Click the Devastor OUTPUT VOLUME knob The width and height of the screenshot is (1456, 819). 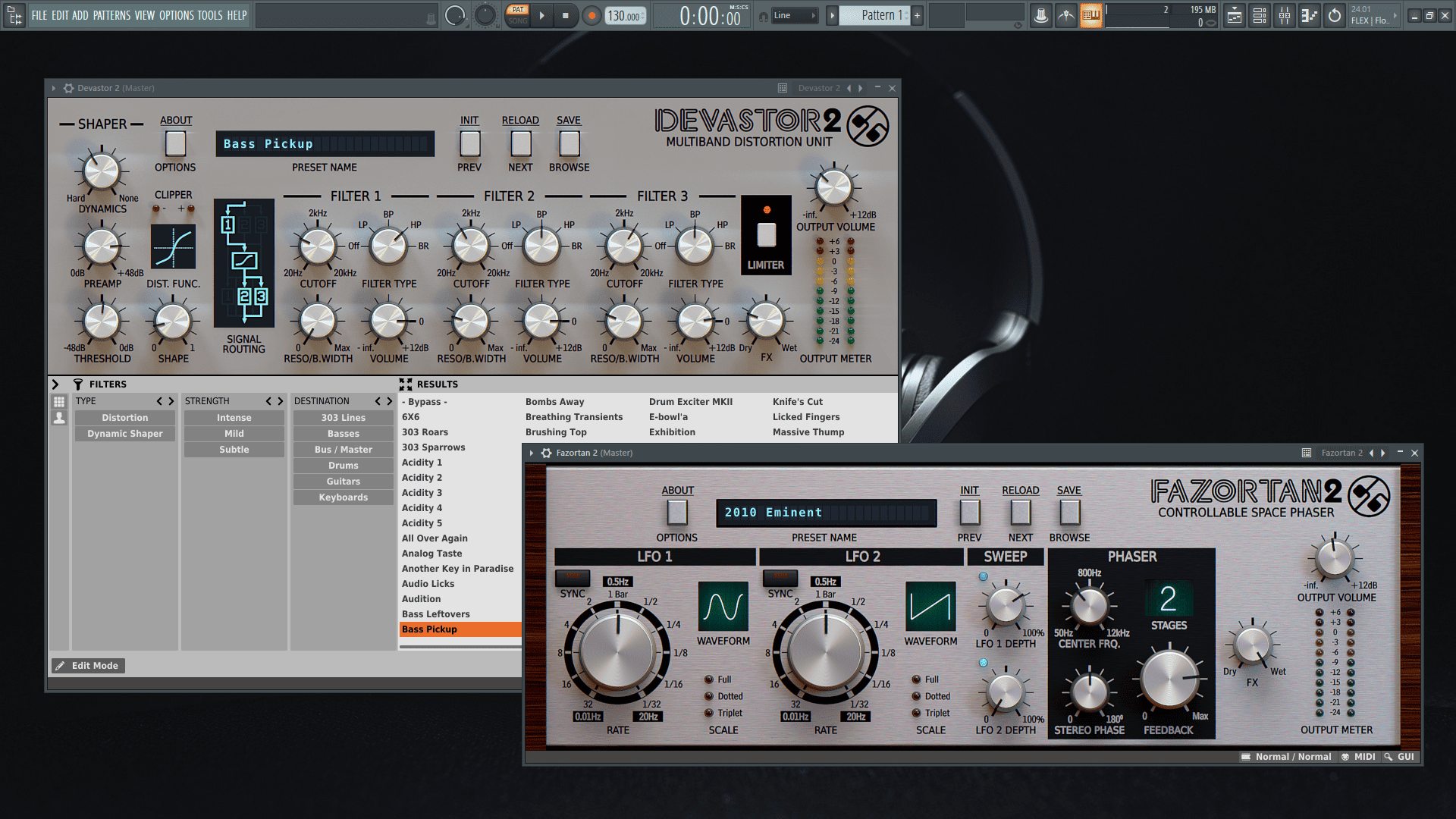833,187
